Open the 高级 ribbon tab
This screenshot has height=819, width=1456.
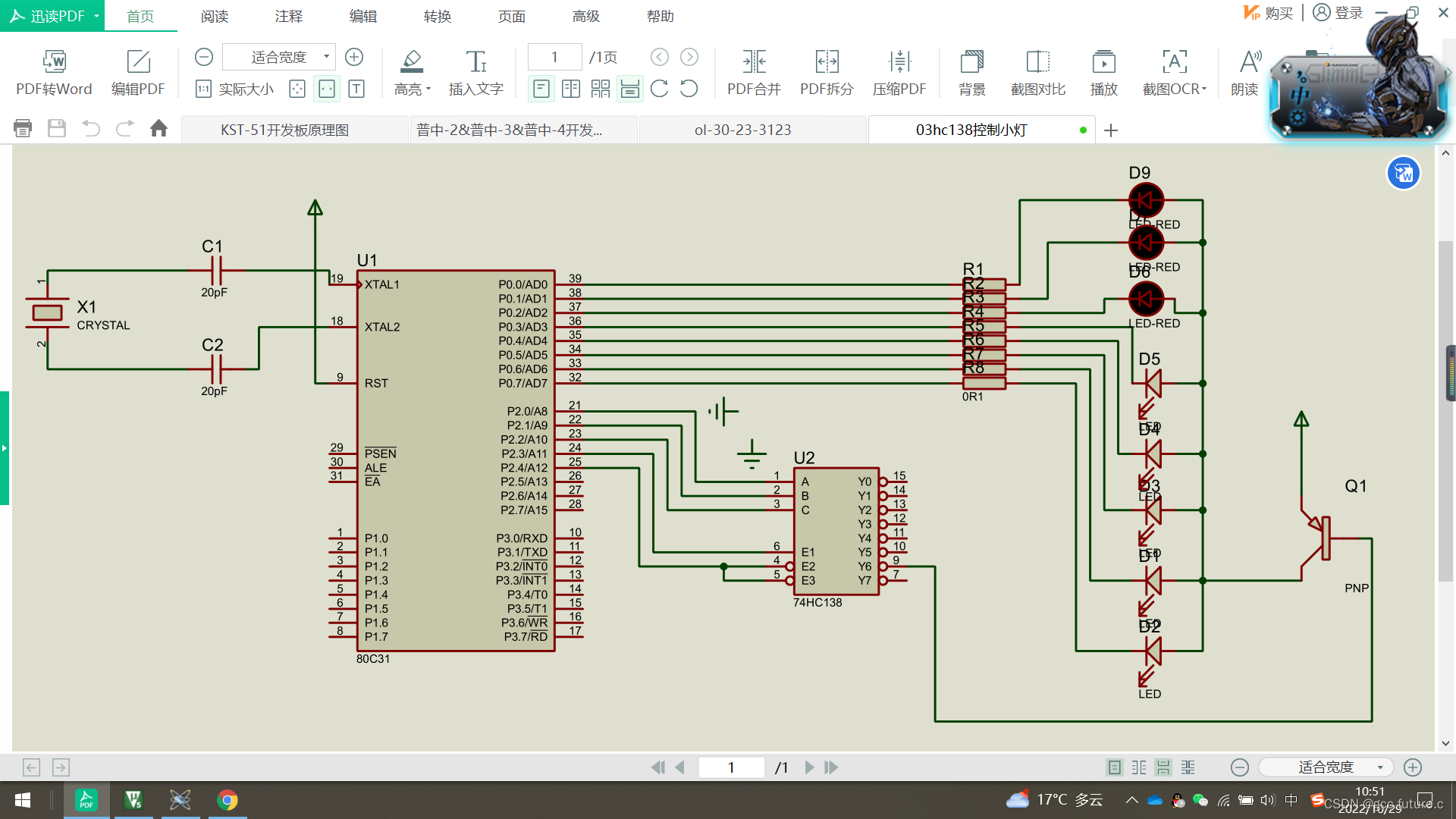(586, 16)
